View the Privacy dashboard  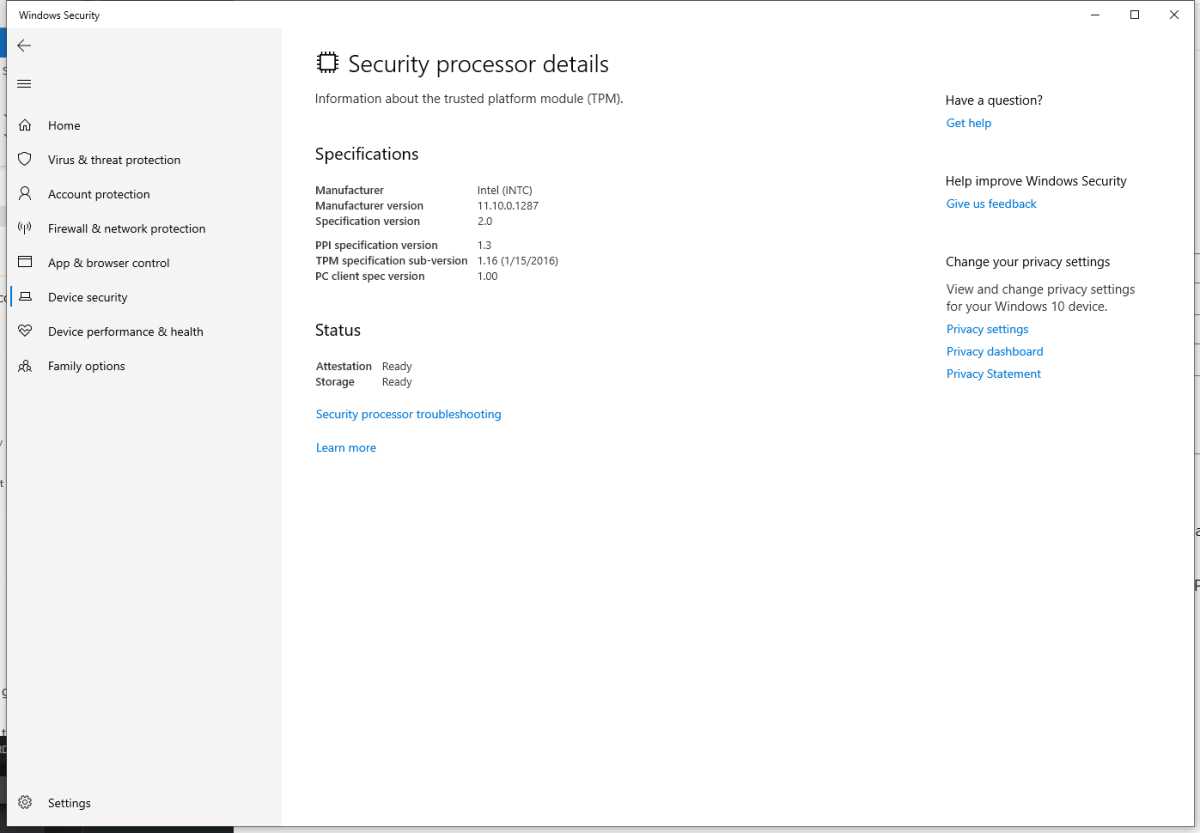tap(994, 351)
